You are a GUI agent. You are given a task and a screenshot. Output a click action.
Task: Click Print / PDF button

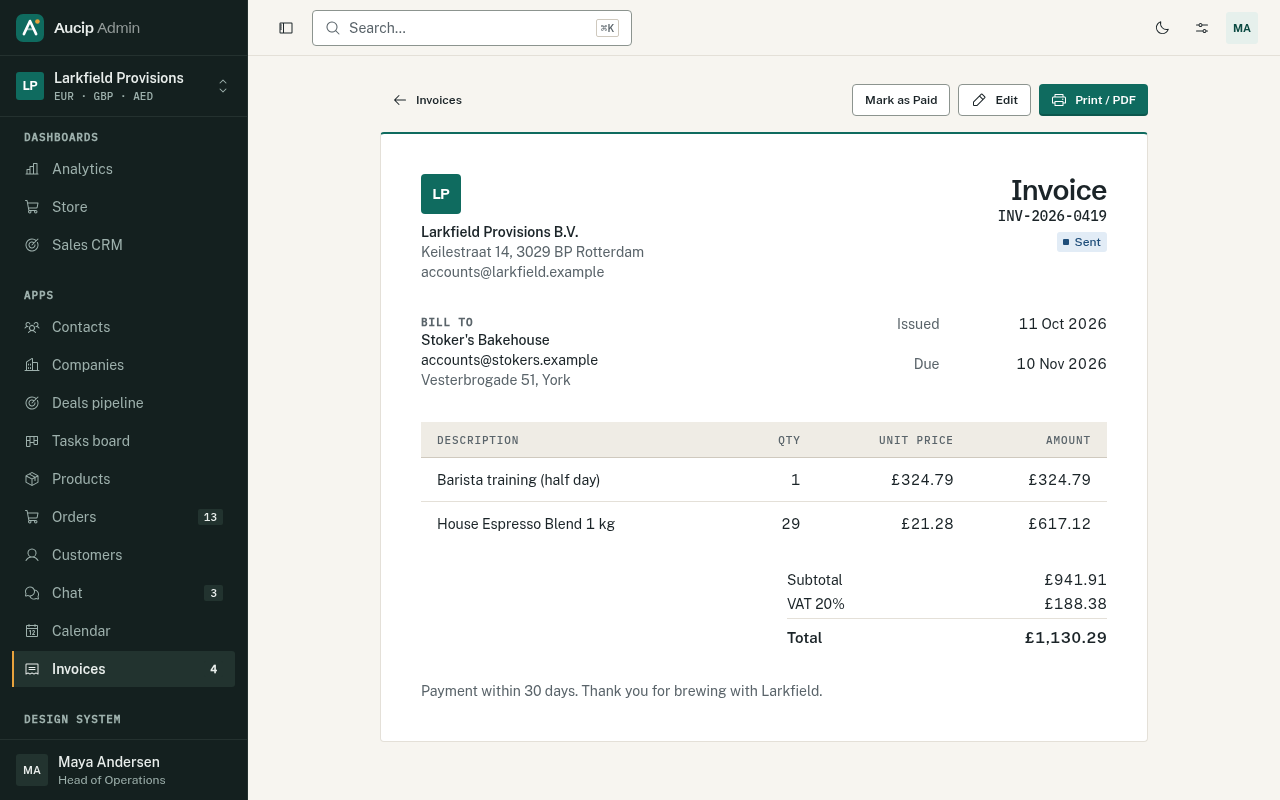pyautogui.click(x=1093, y=100)
